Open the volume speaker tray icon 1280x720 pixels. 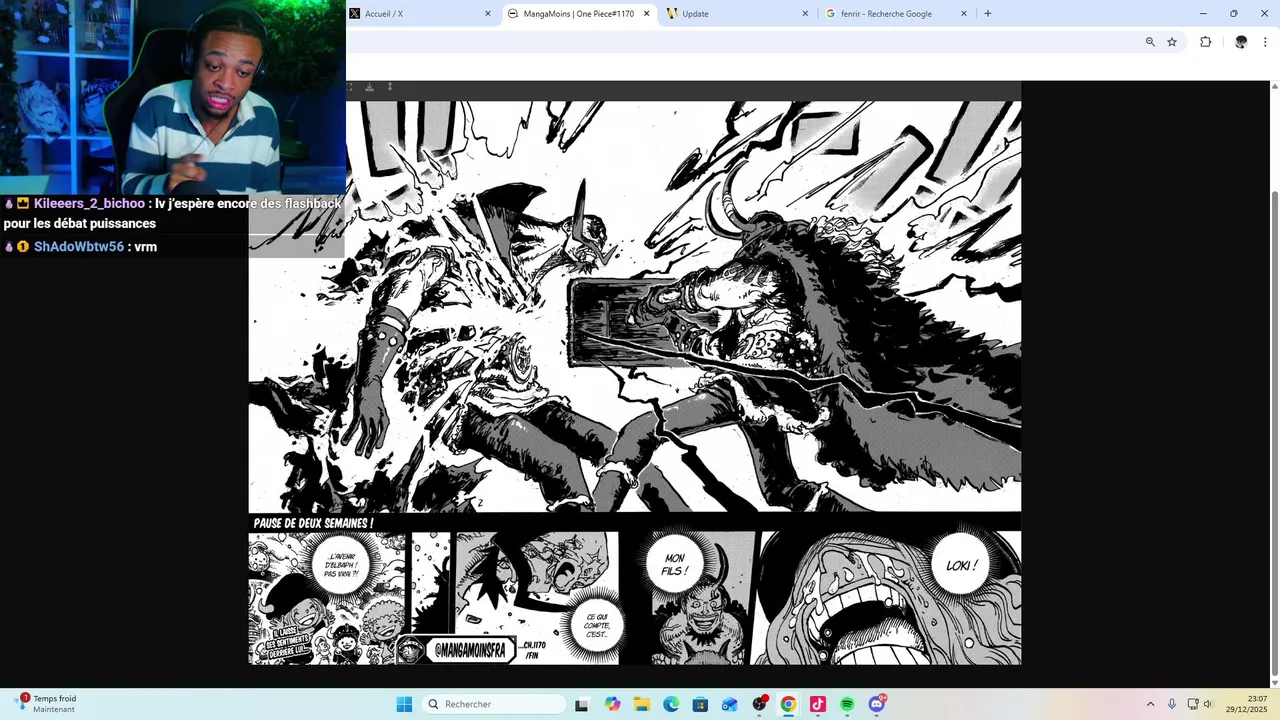coord(1208,704)
